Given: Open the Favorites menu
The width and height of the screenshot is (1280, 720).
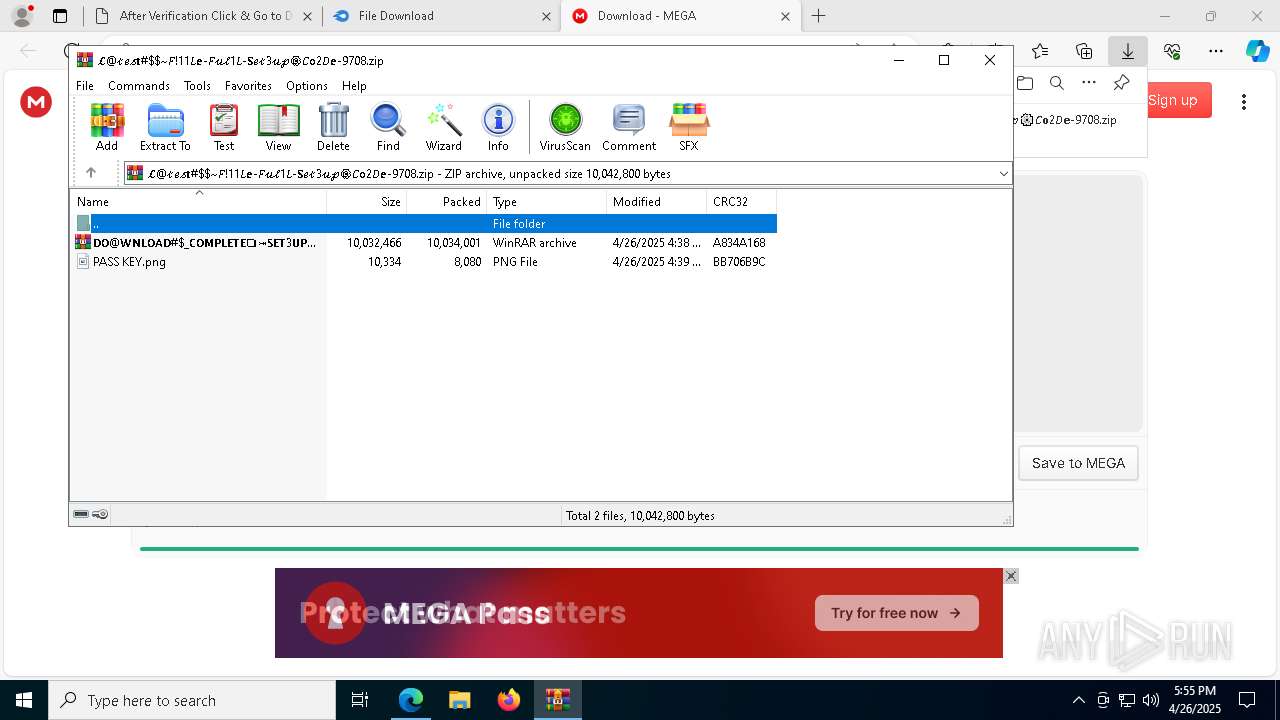Looking at the screenshot, I should click(248, 86).
